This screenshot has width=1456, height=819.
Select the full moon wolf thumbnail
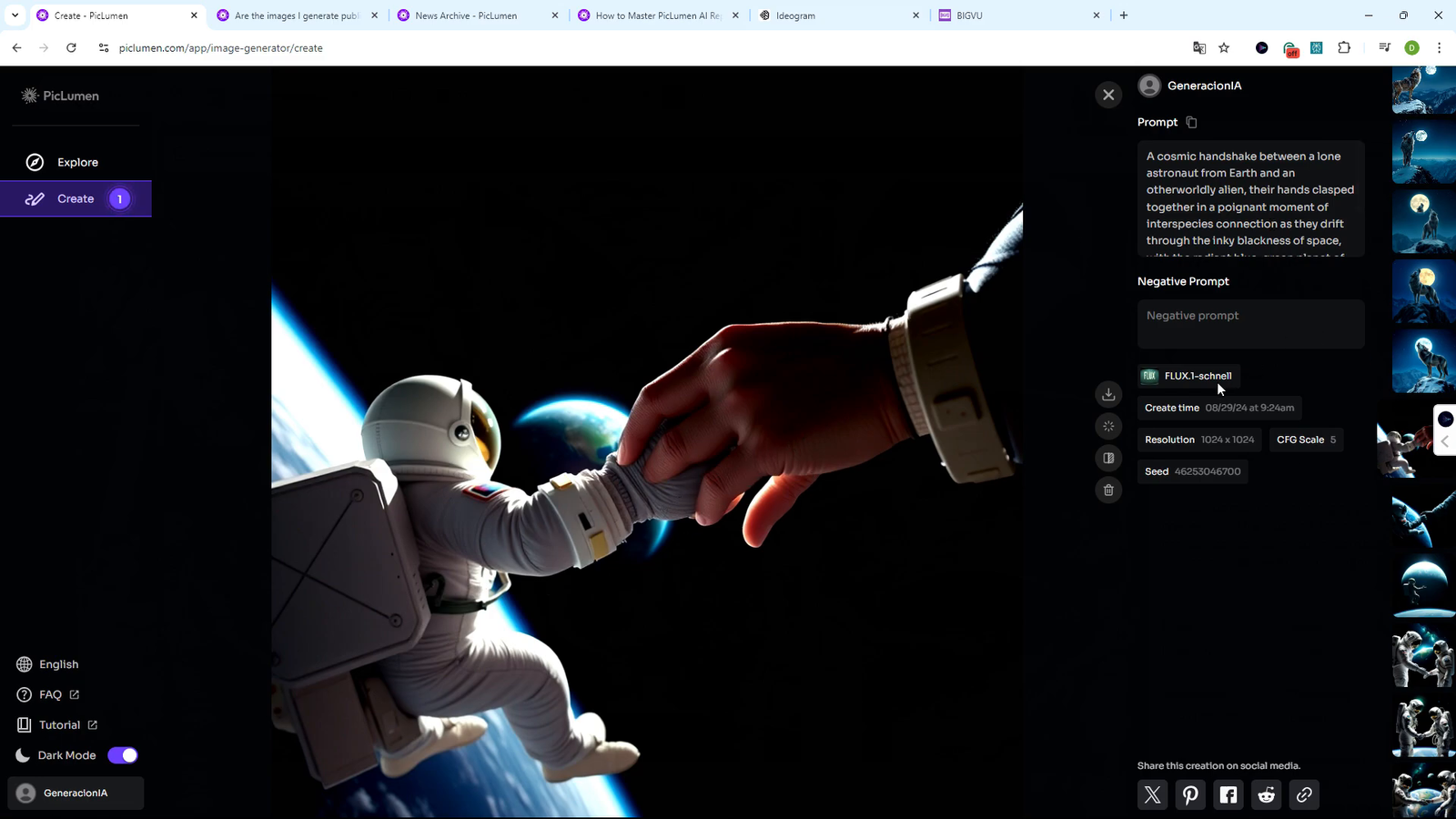pos(1423,292)
